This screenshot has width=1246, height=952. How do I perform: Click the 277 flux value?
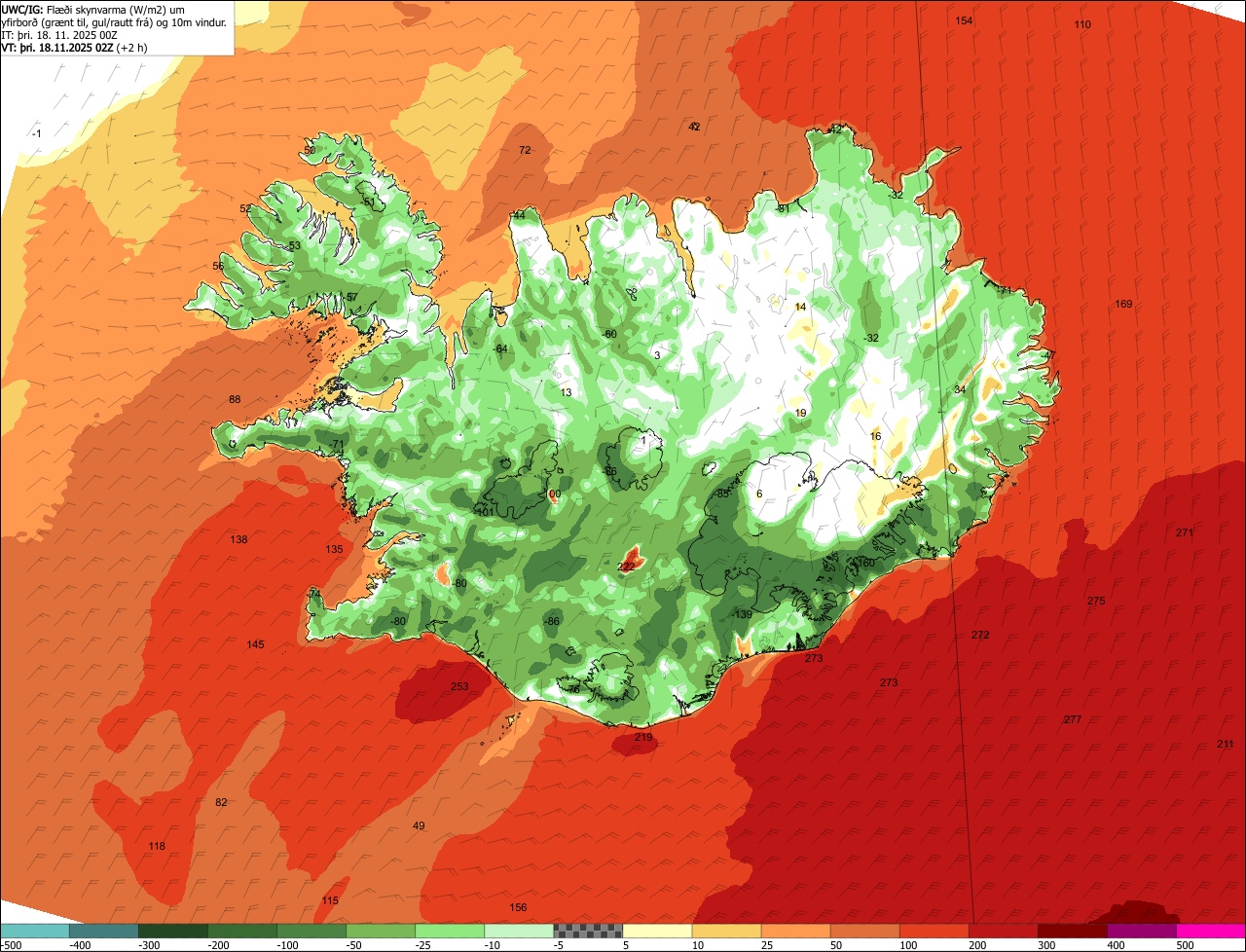tap(1073, 719)
